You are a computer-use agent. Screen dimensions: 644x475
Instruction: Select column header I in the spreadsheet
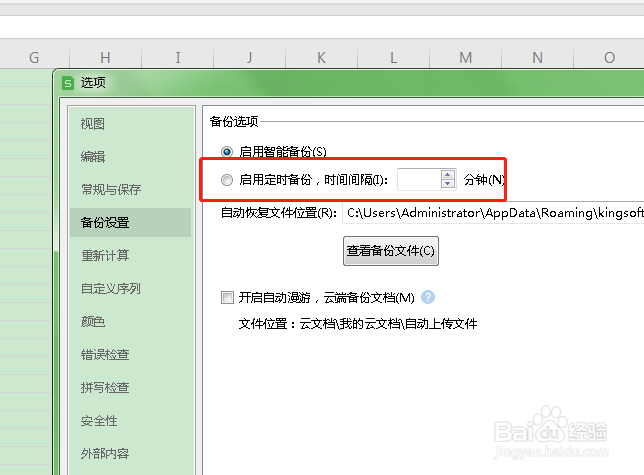point(177,58)
